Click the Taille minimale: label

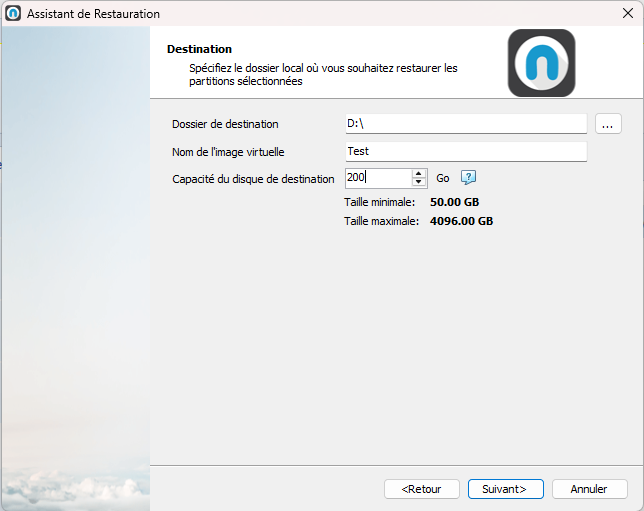tap(380, 202)
